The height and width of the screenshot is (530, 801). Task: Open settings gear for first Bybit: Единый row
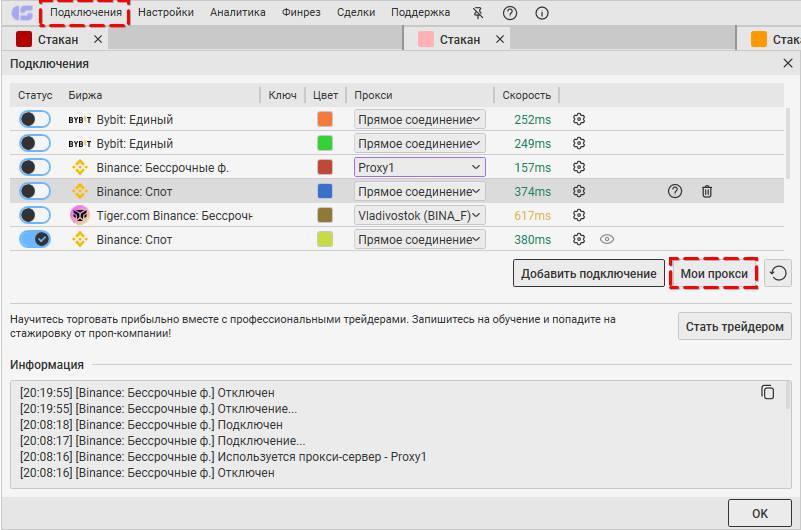click(x=578, y=119)
